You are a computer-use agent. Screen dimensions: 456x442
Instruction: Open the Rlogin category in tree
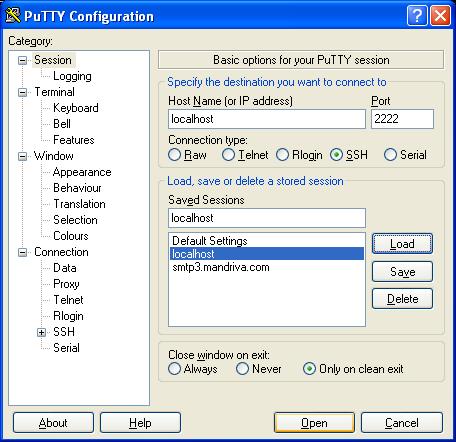pyautogui.click(x=68, y=316)
